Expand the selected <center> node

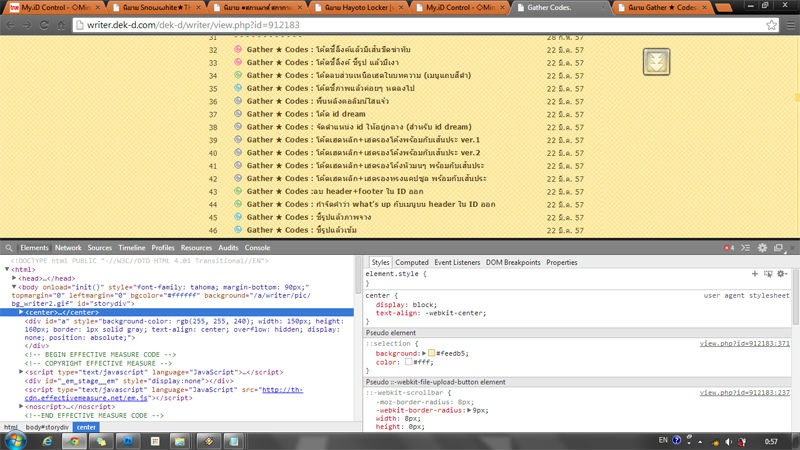pos(21,312)
